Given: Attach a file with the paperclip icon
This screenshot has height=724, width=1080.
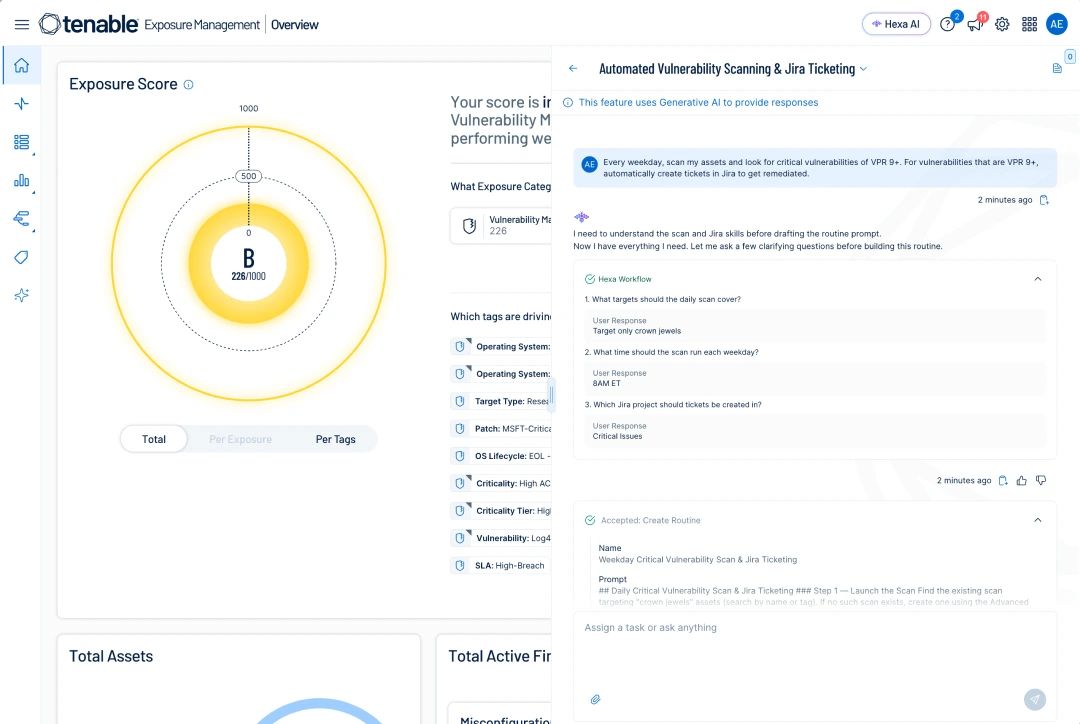Looking at the screenshot, I should click(595, 699).
